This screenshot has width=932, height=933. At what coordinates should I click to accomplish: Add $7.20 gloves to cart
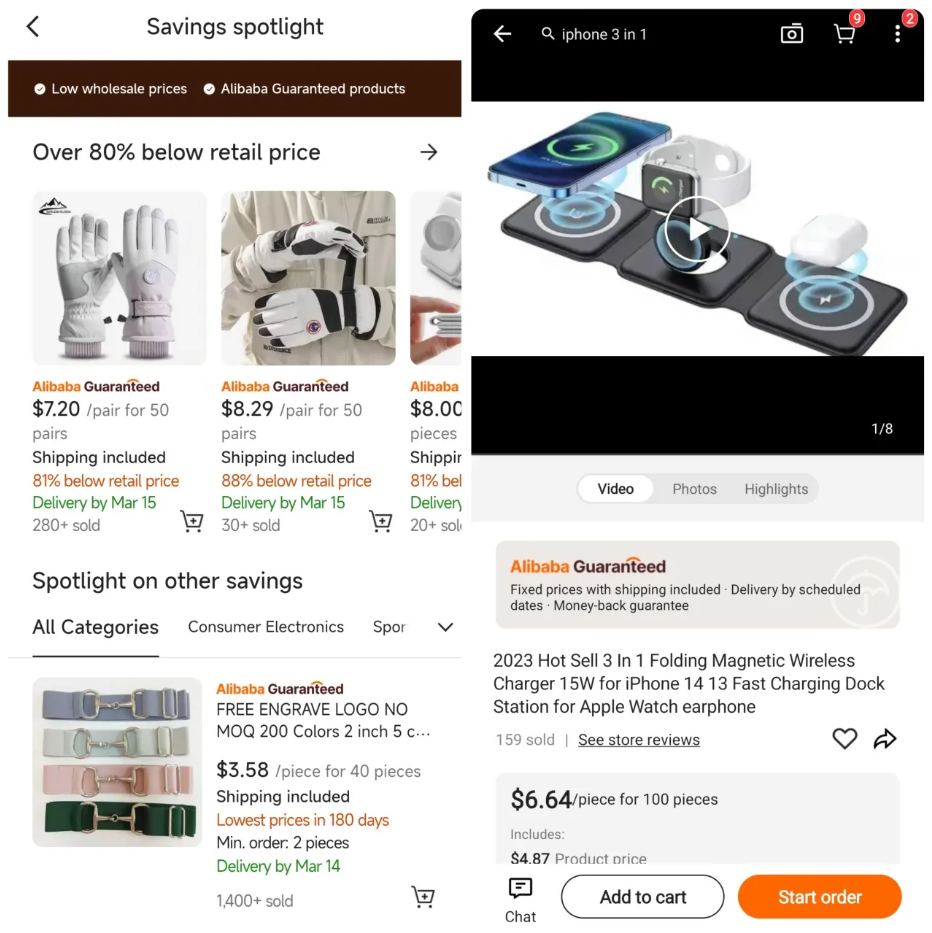tap(192, 521)
